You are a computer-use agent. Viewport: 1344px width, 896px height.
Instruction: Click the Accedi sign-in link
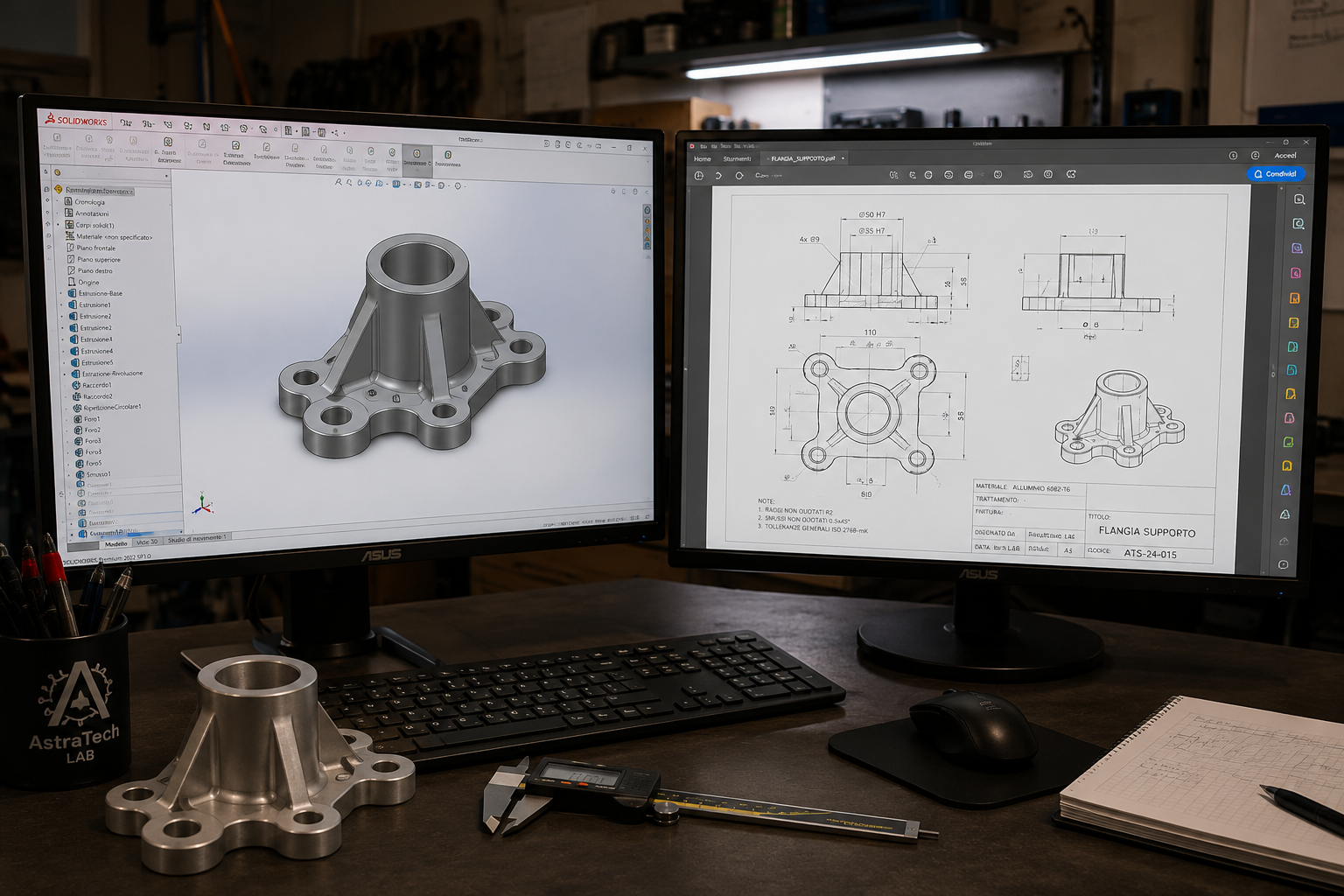[1285, 156]
